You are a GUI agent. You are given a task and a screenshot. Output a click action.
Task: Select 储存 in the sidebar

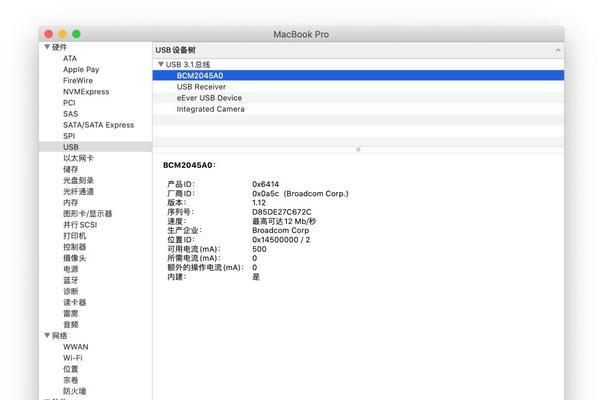[x=70, y=169]
